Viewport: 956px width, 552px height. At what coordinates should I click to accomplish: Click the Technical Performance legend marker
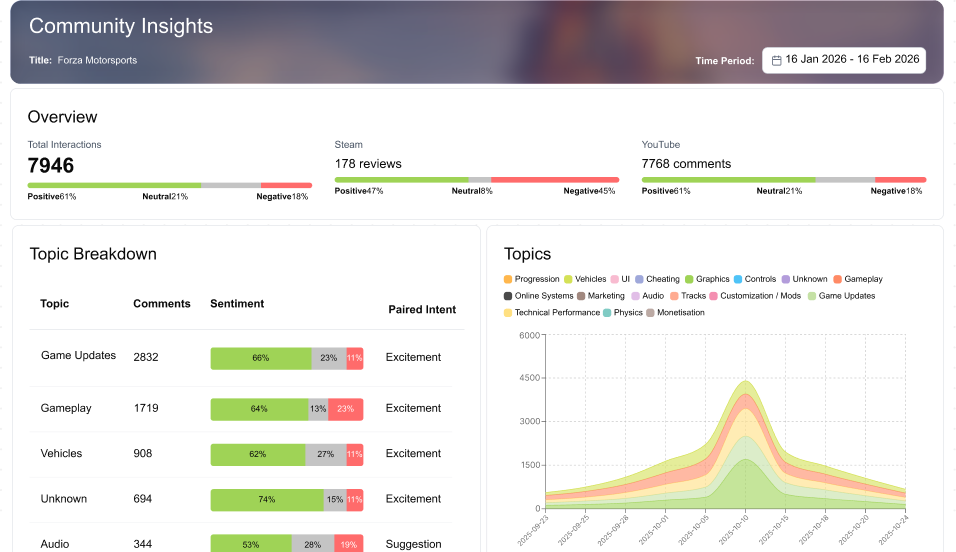pos(509,313)
